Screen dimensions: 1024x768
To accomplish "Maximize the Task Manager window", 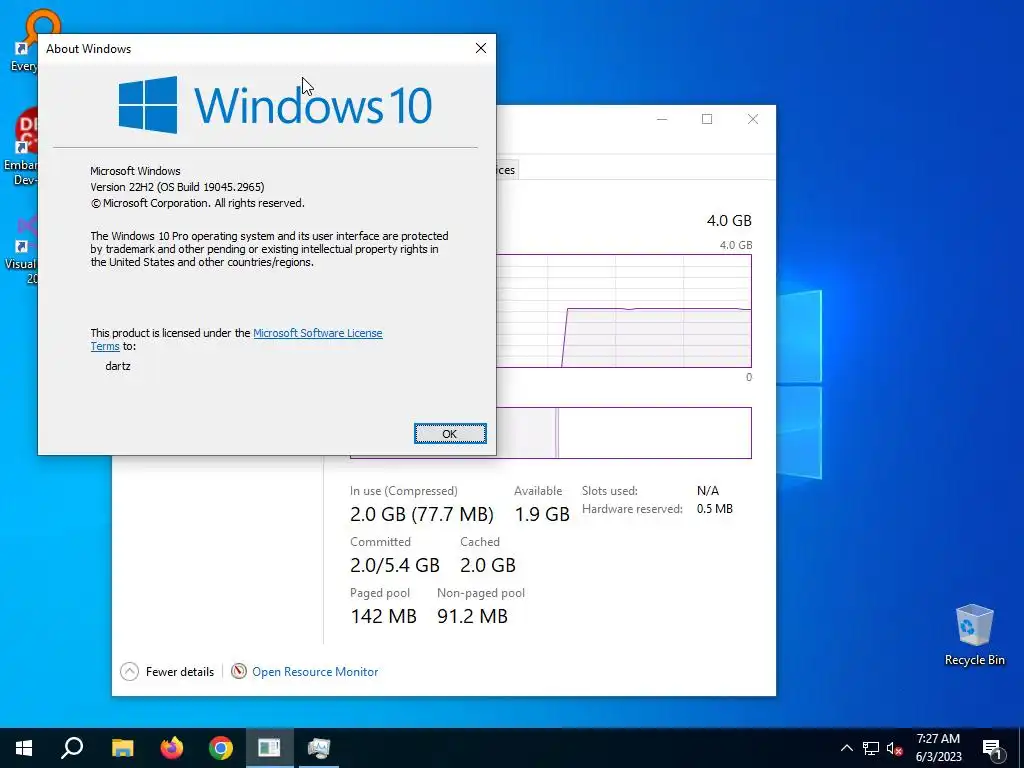I will pos(707,119).
